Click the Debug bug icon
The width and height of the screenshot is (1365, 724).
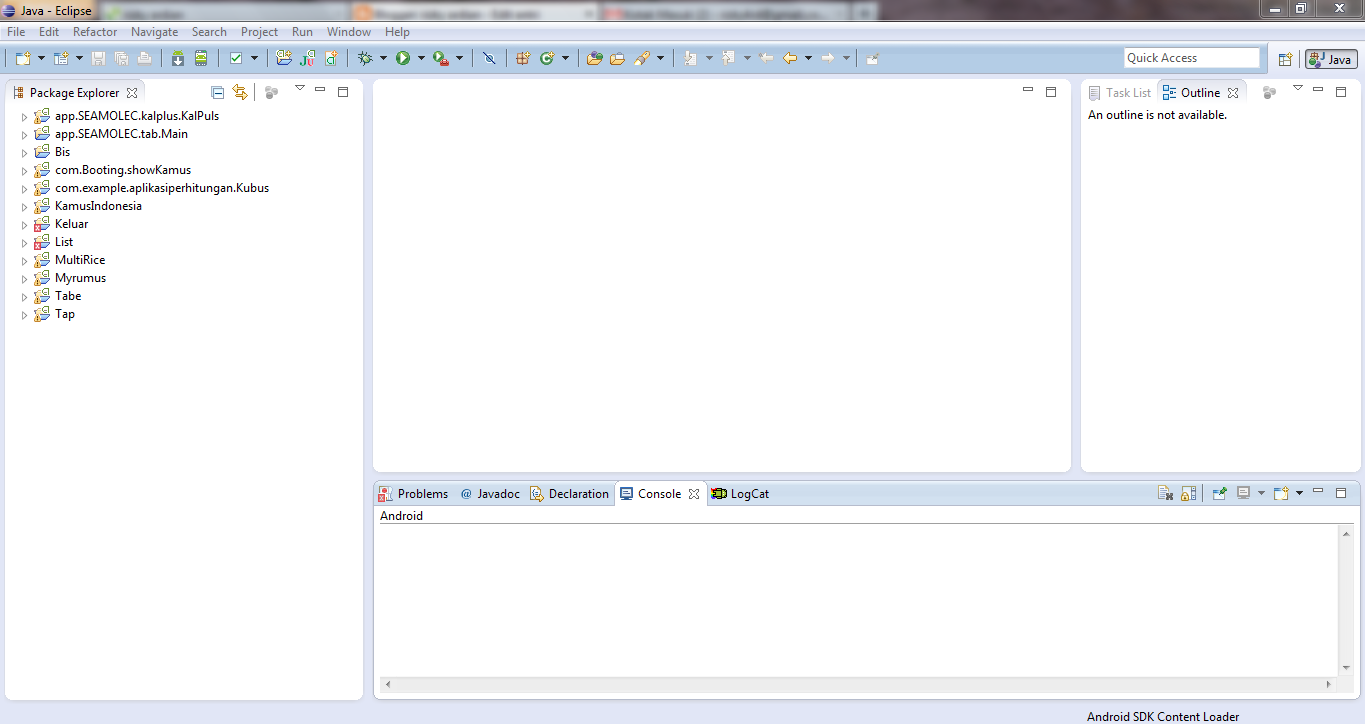pos(365,59)
